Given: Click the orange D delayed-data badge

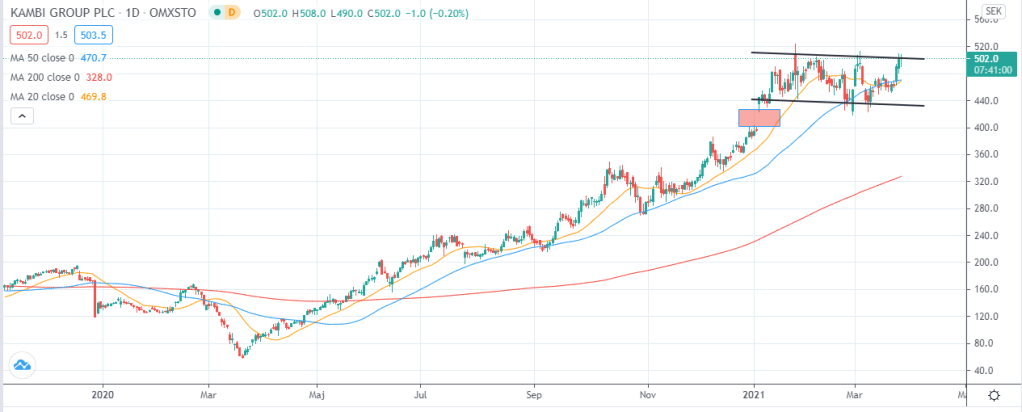Looking at the screenshot, I should coord(231,12).
